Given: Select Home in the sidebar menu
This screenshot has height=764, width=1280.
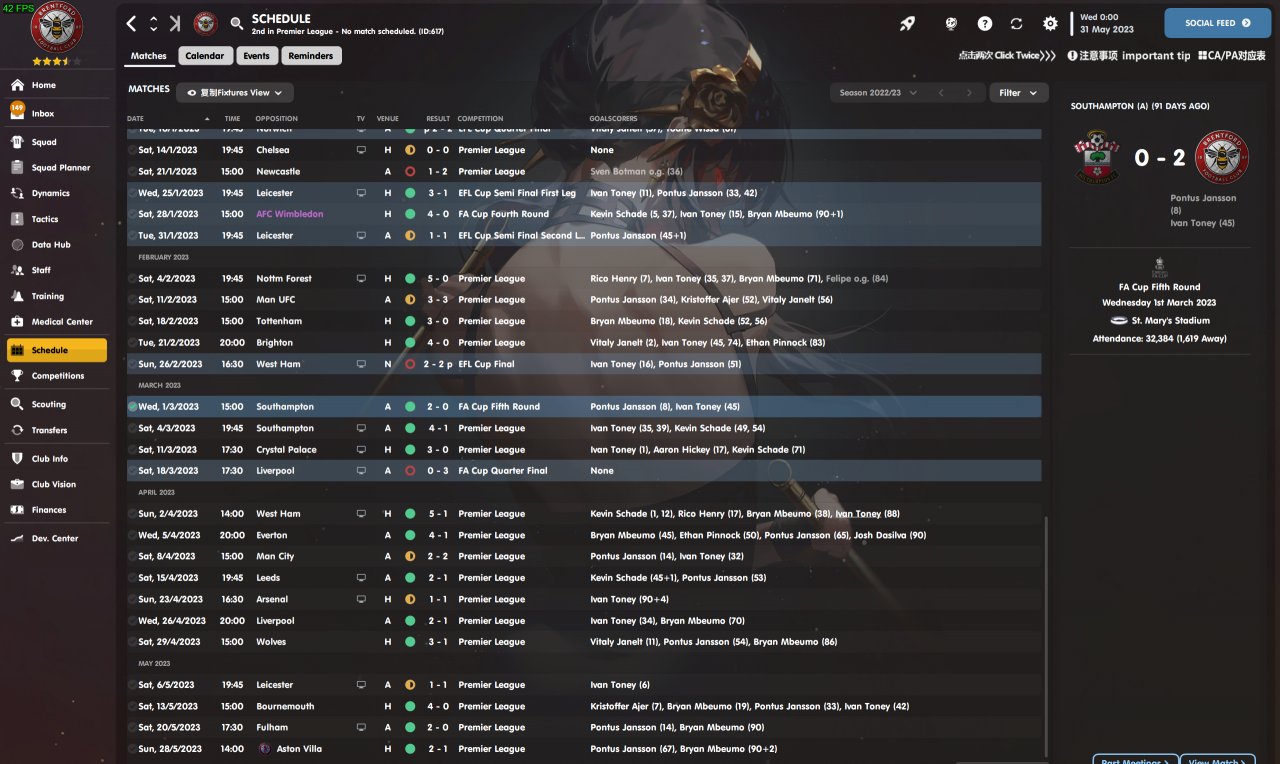Looking at the screenshot, I should pyautogui.click(x=55, y=85).
